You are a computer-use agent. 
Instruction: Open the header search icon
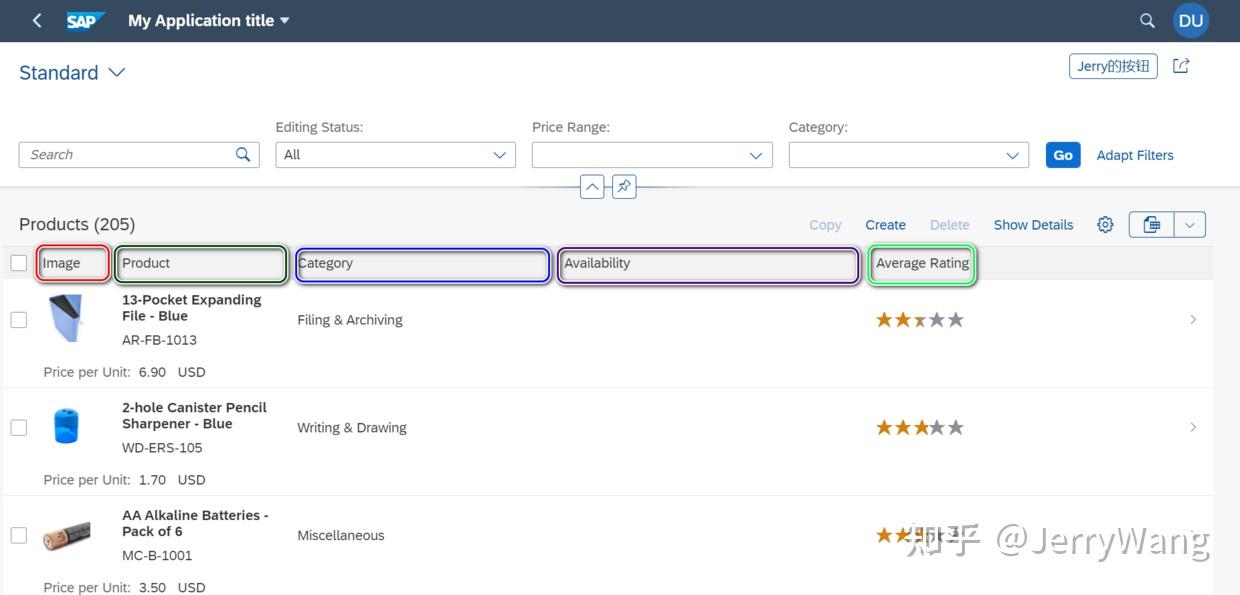(x=1147, y=21)
